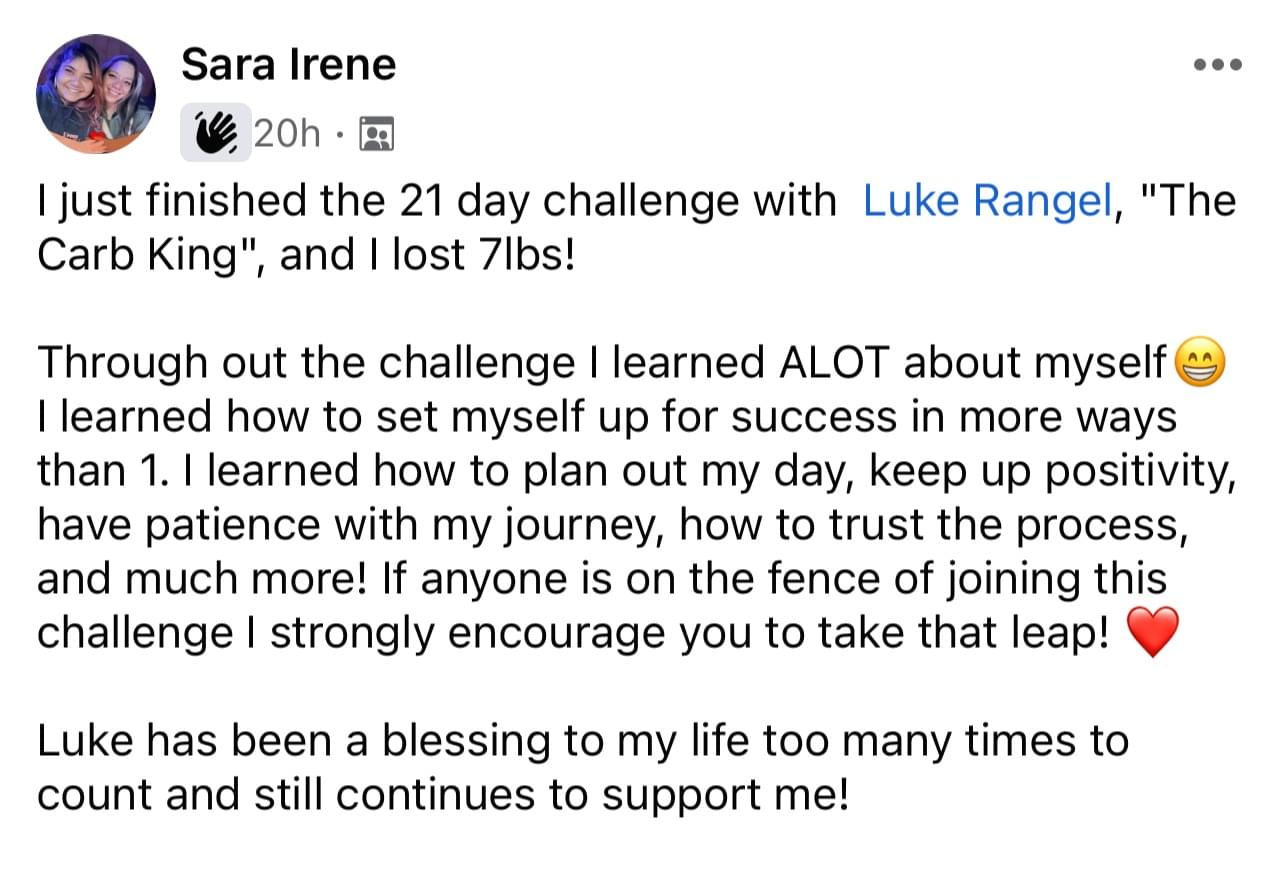The image size is (1284, 870).
Task: Click the group audience privacy icon
Action: point(377,133)
